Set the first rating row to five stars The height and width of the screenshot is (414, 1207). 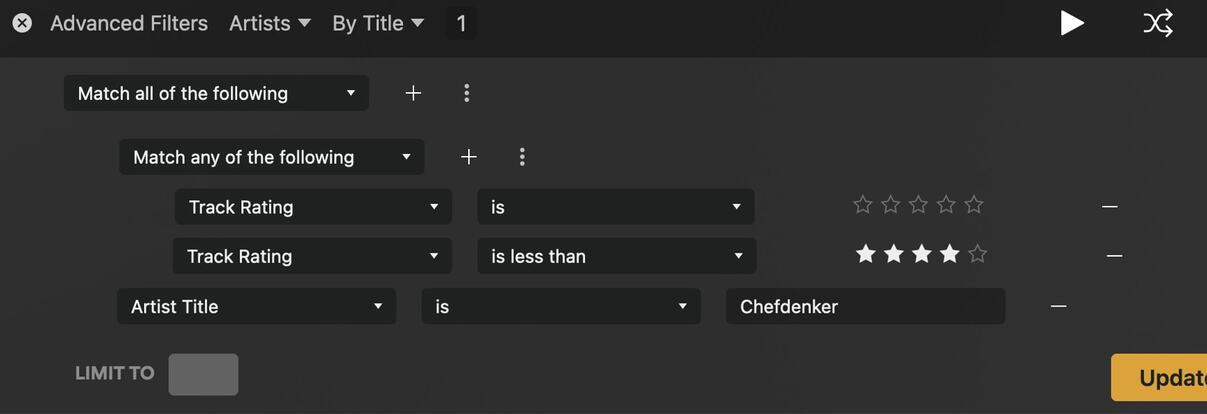pos(974,205)
